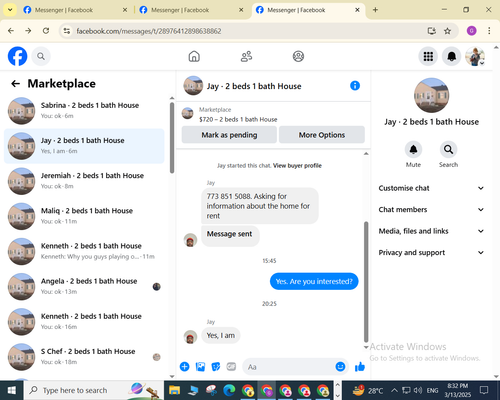Open the Chrome three-dot menu
The width and height of the screenshot is (500, 400).
coord(489,31)
